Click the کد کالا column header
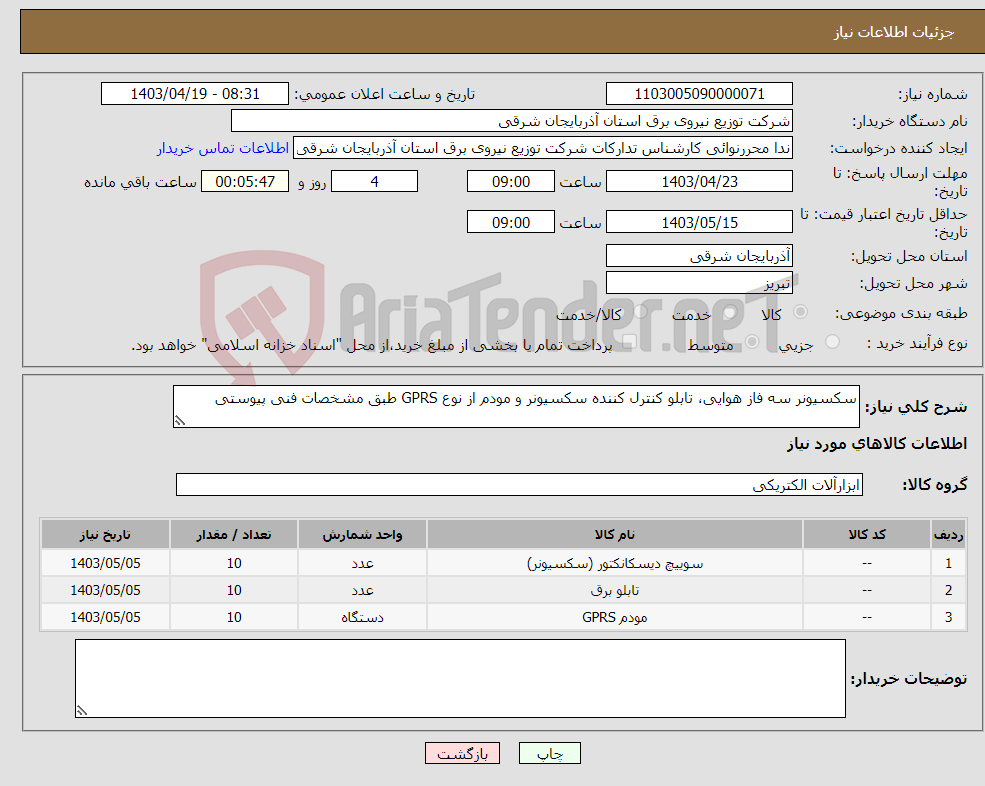Image resolution: width=985 pixels, height=786 pixels. coord(867,535)
